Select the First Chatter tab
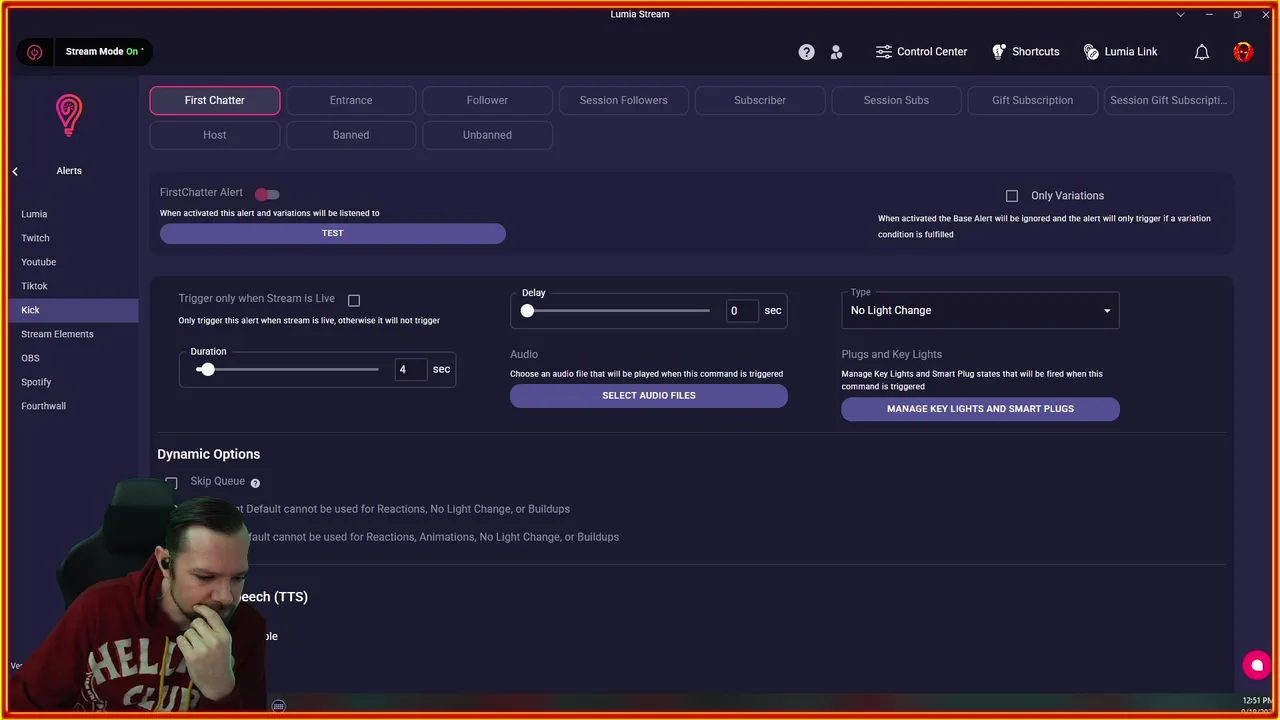This screenshot has height=720, width=1280. pyautogui.click(x=215, y=100)
